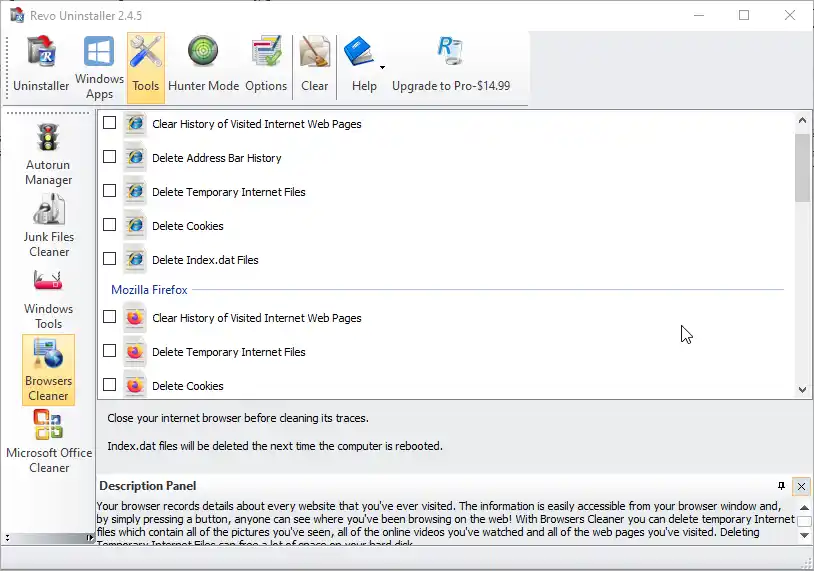Screen dimensions: 814x571
Task: Select the Mozilla Firefox group header
Action: point(149,290)
